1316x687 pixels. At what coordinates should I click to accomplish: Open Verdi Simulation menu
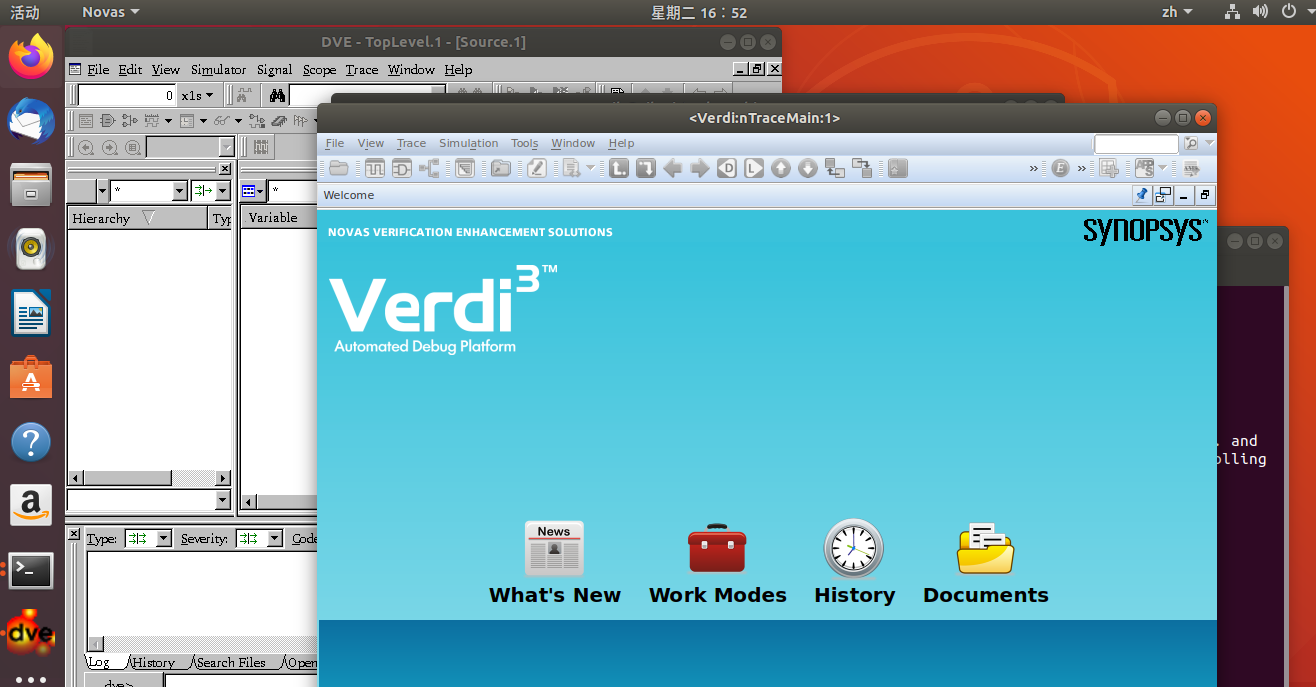[x=468, y=143]
